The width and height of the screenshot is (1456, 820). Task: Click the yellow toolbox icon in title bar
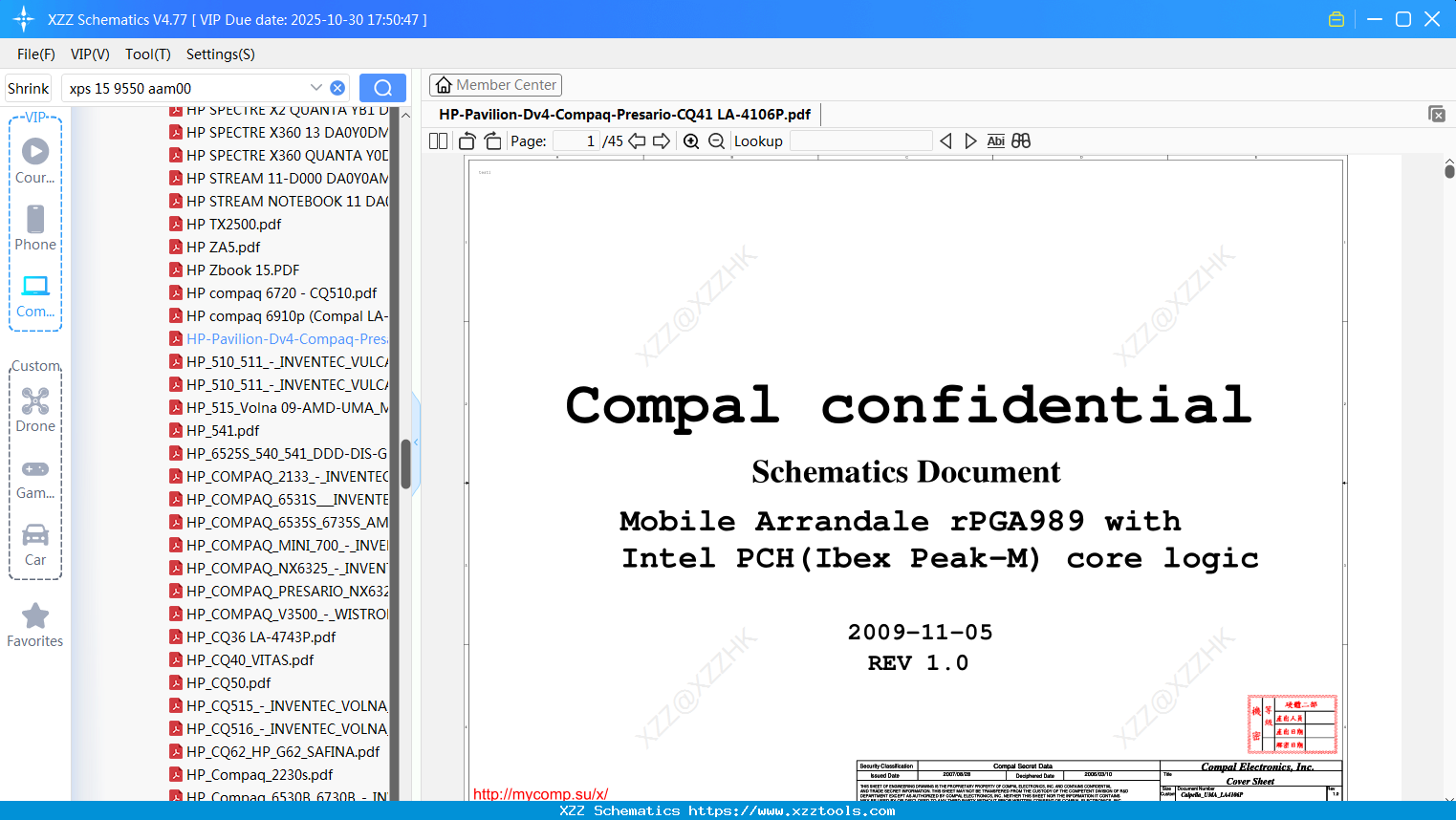pyautogui.click(x=1336, y=19)
